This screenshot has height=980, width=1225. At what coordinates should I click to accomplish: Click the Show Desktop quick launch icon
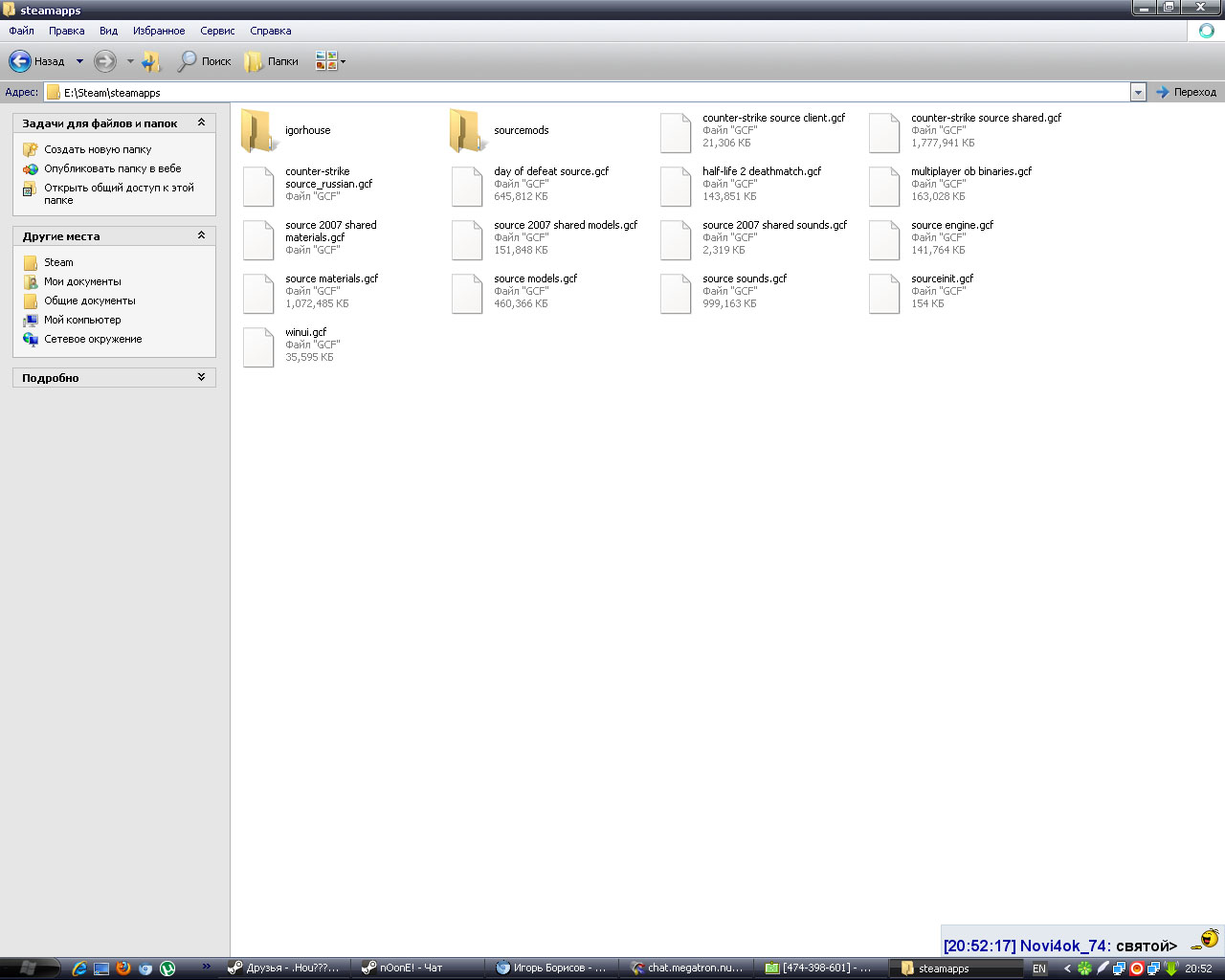pyautogui.click(x=101, y=969)
